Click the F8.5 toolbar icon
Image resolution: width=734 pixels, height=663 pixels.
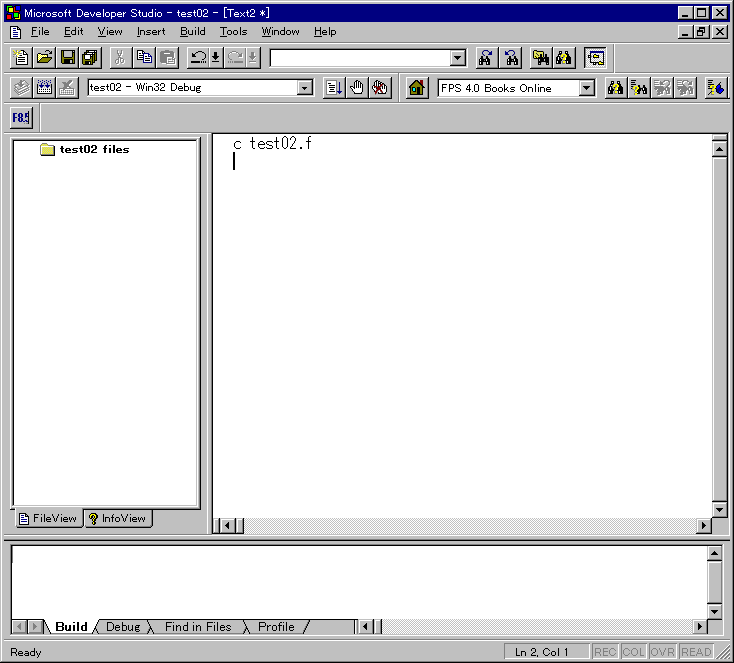coord(21,118)
